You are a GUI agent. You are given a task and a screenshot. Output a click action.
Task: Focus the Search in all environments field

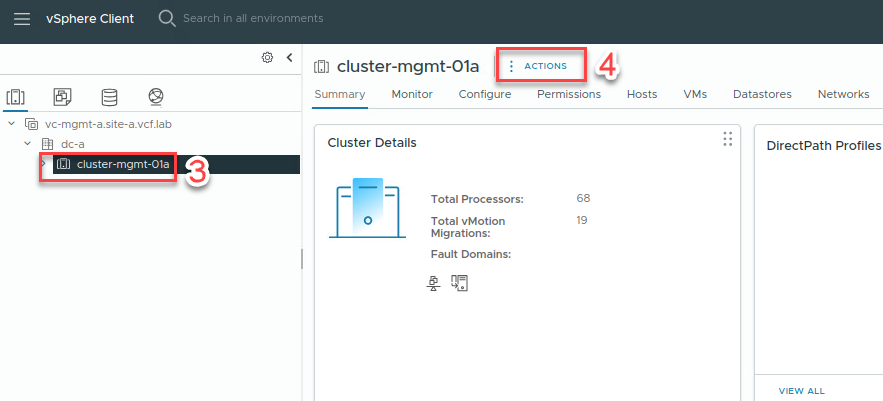click(253, 19)
